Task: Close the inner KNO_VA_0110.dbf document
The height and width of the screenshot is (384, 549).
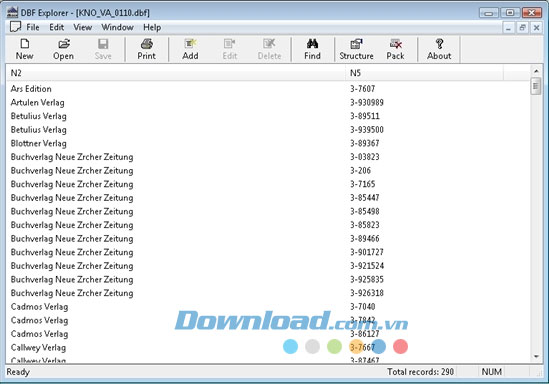Action: (x=536, y=28)
